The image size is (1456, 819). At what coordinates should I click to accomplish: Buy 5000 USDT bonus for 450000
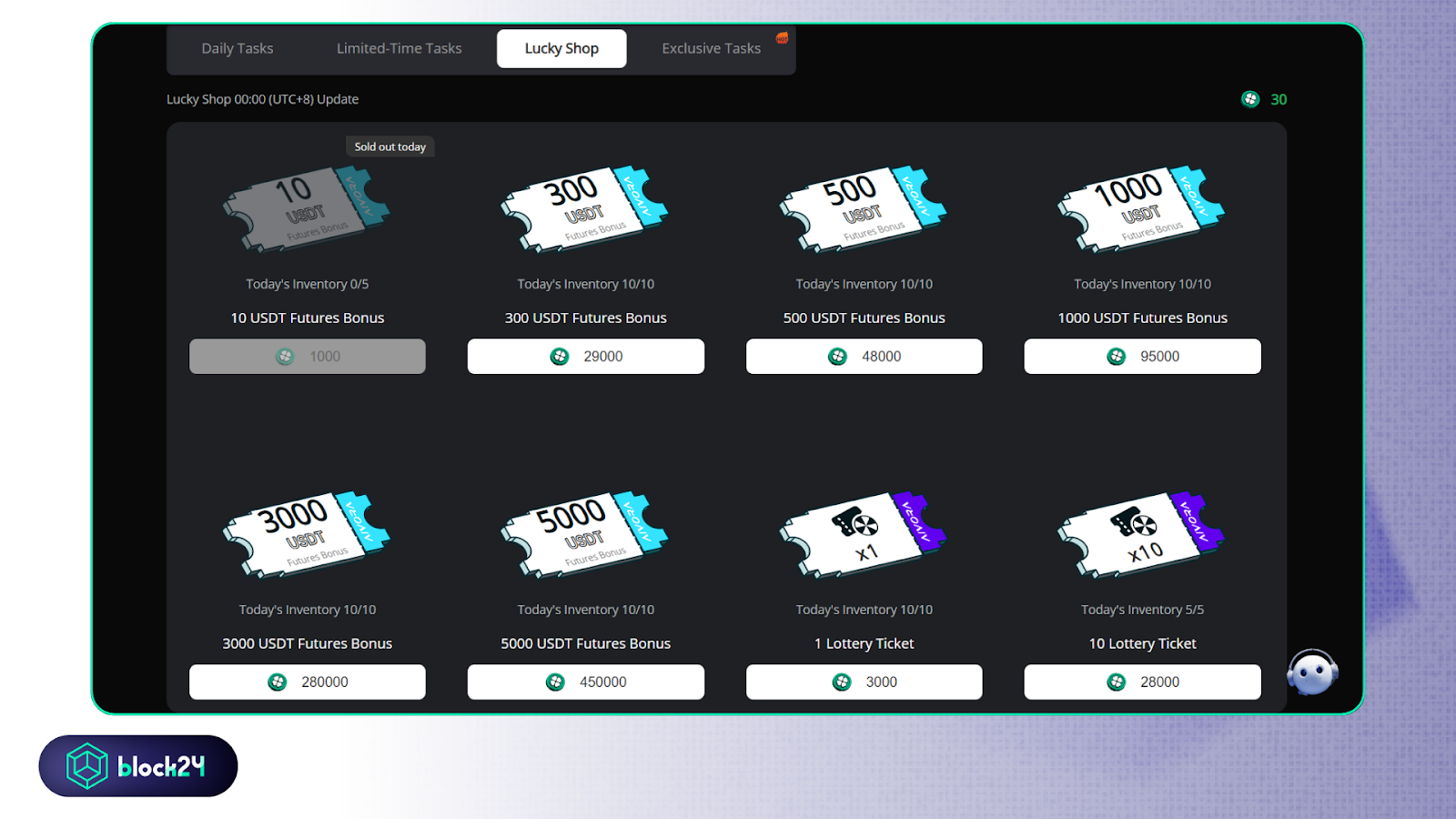point(586,682)
